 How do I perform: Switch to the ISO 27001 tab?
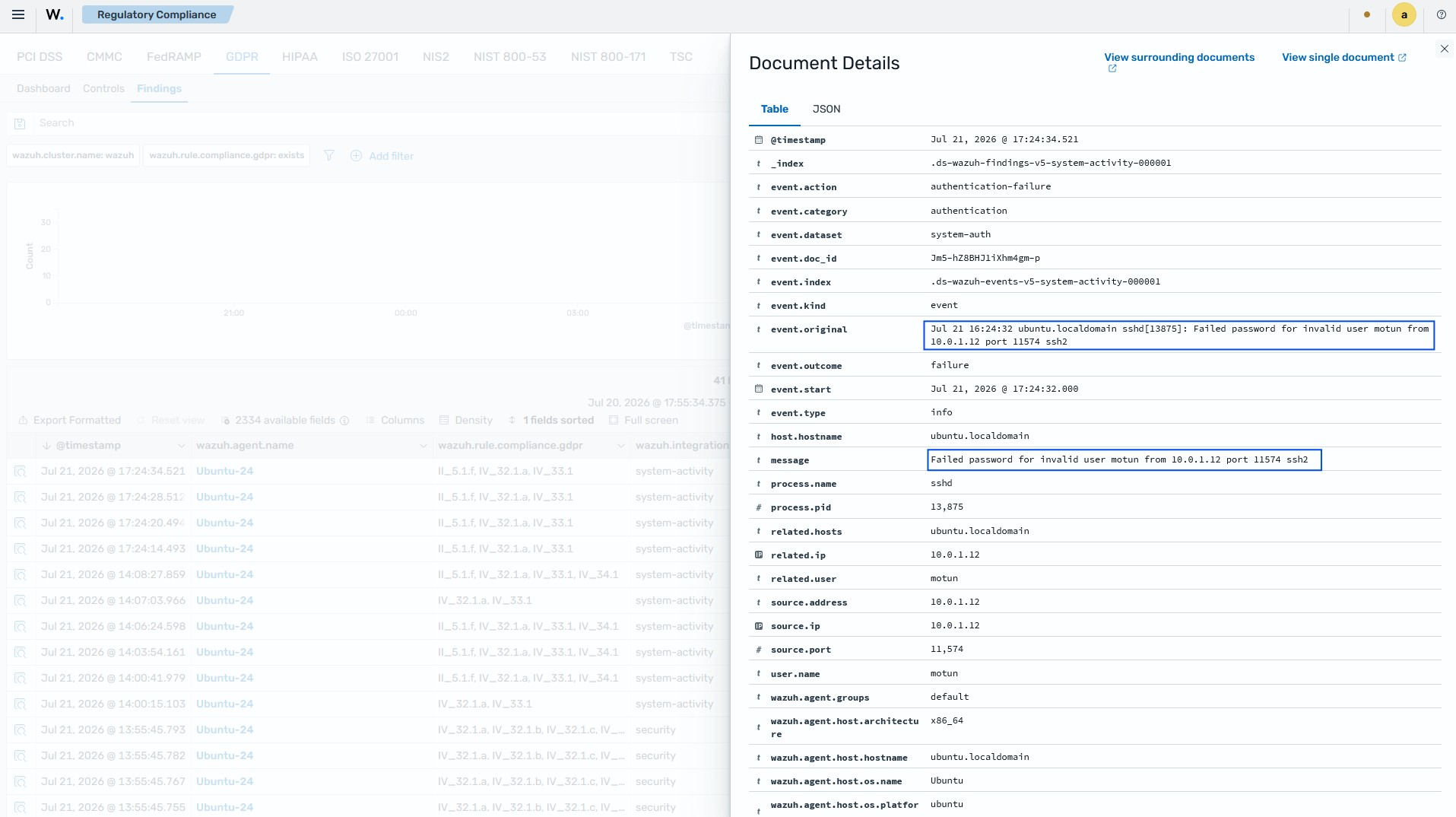pyautogui.click(x=370, y=57)
